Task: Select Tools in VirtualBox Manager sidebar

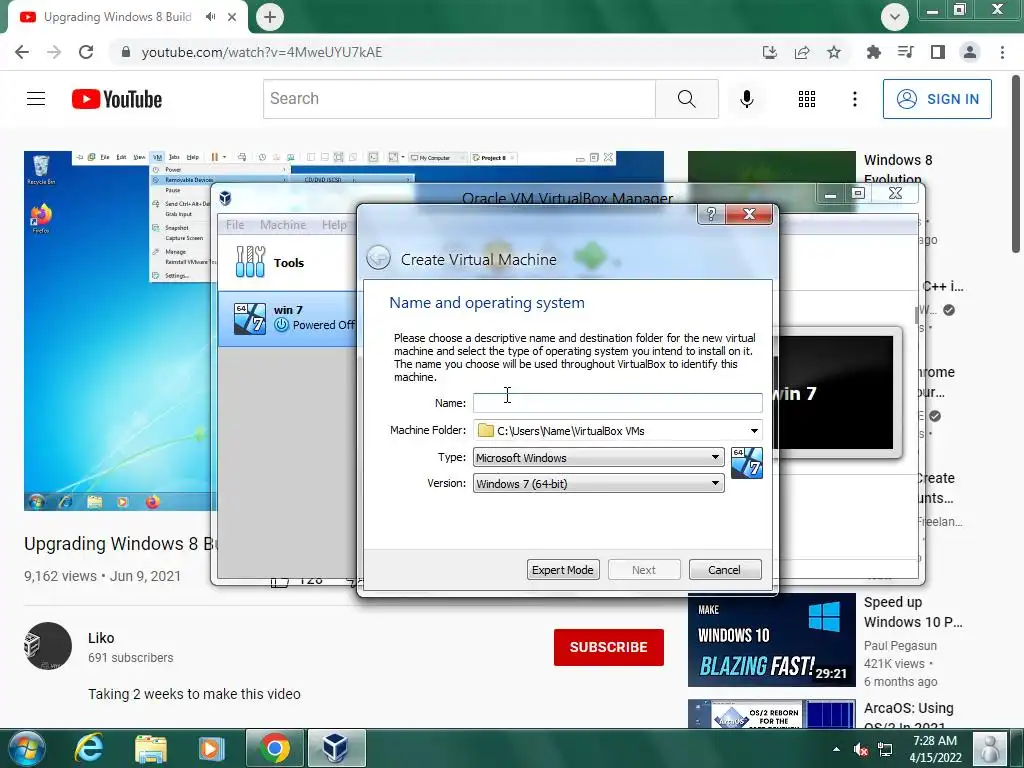Action: click(x=287, y=263)
